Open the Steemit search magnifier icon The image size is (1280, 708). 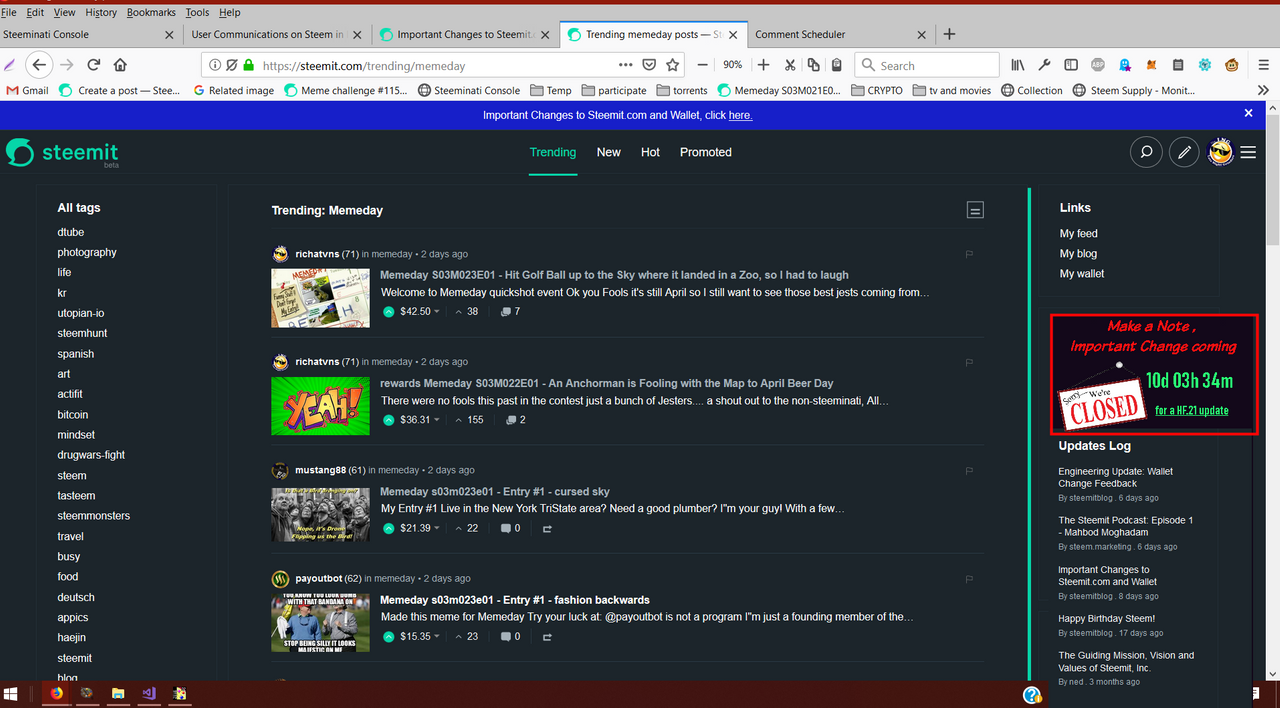[x=1146, y=153]
